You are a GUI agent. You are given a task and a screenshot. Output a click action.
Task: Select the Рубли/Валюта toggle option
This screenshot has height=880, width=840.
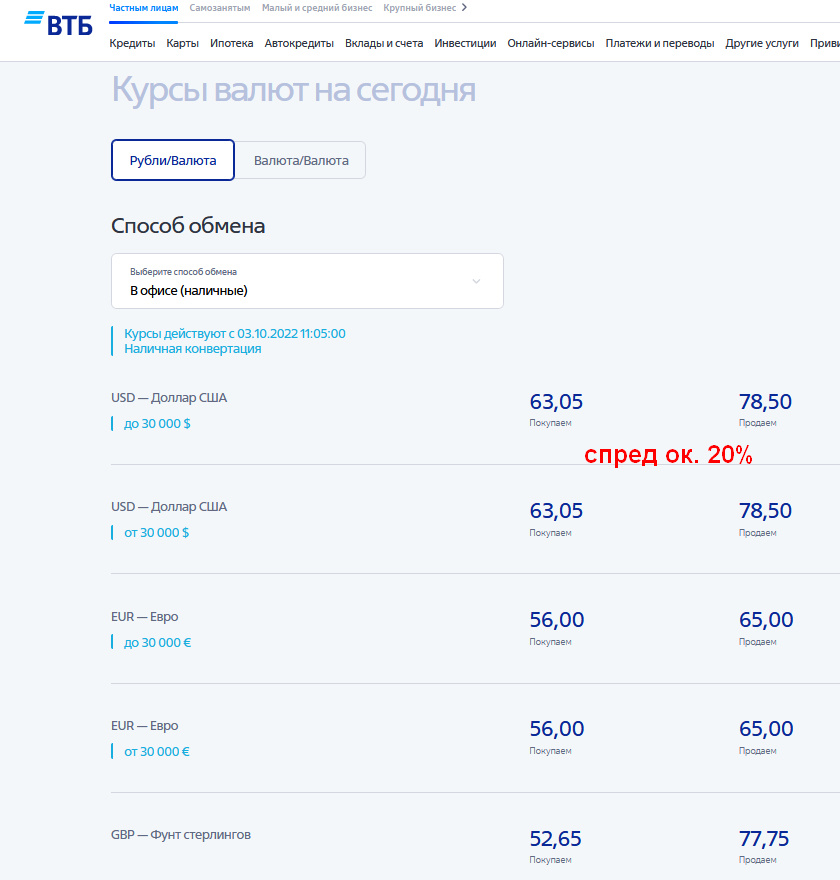coord(172,160)
